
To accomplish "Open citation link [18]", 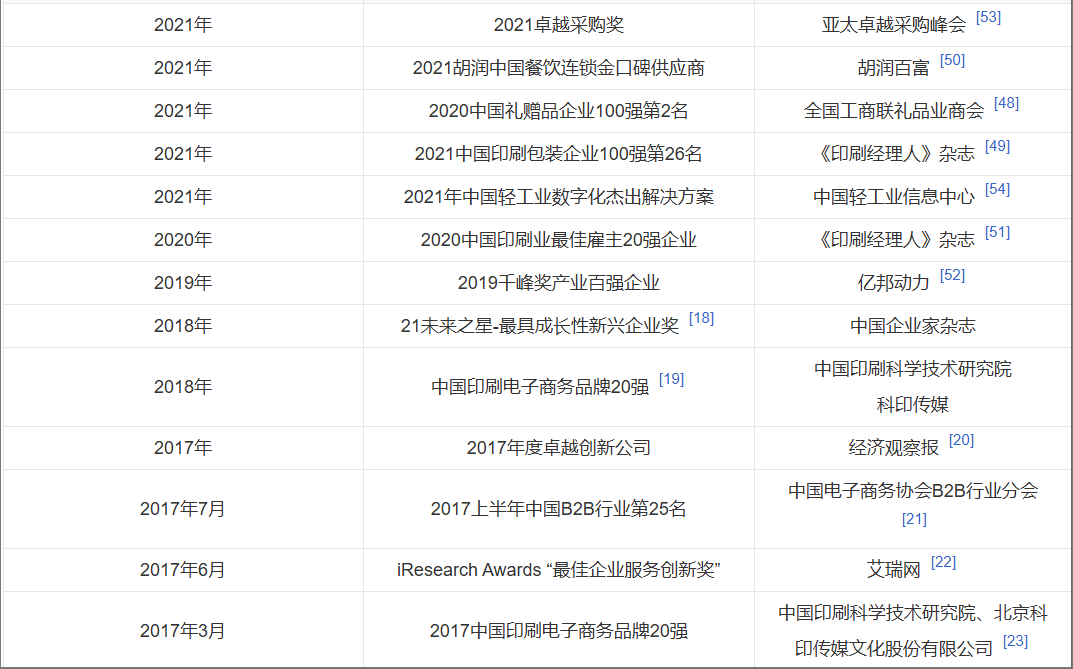I will pyautogui.click(x=701, y=319).
